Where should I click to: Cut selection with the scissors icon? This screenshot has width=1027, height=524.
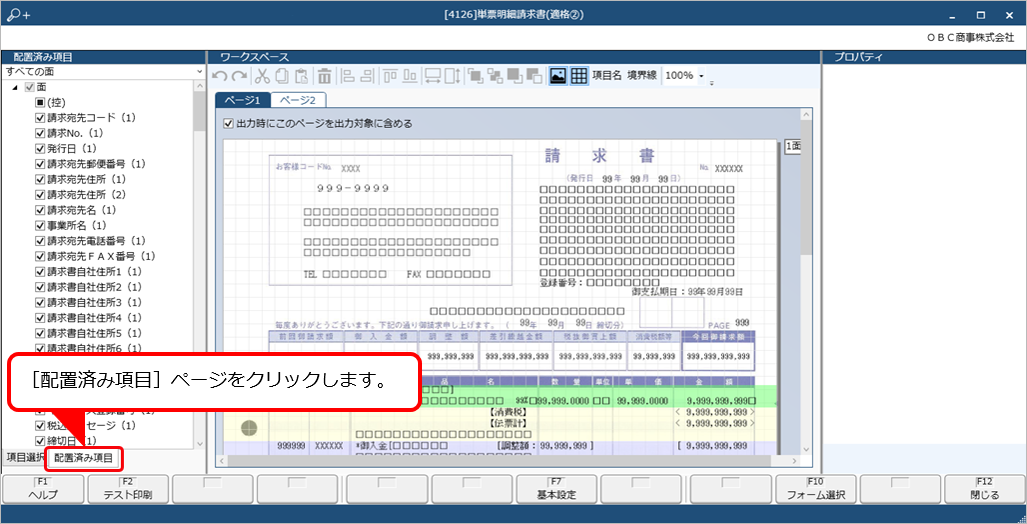[x=262, y=76]
